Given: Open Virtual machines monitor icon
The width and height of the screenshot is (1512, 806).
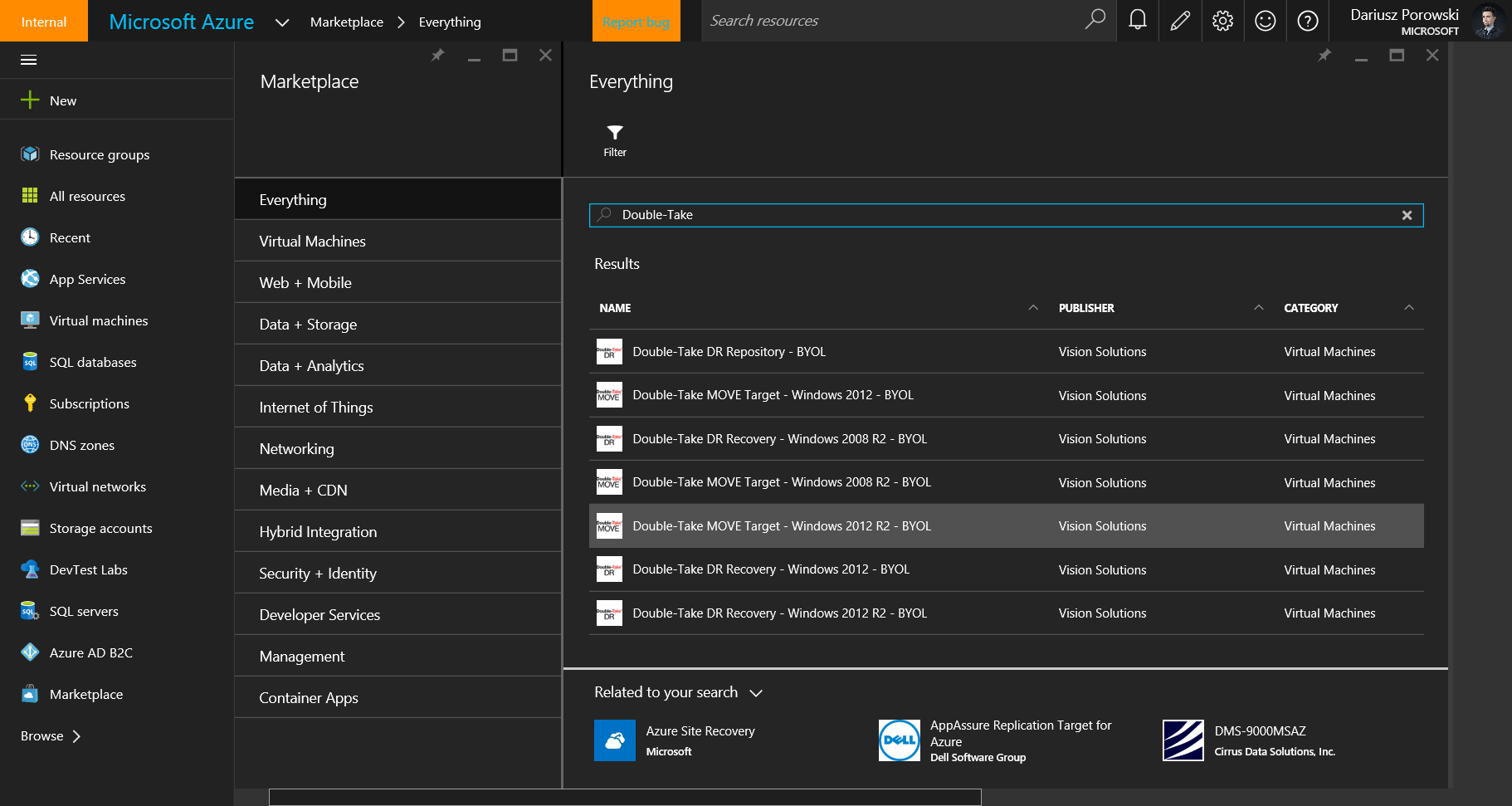Looking at the screenshot, I should (x=30, y=320).
